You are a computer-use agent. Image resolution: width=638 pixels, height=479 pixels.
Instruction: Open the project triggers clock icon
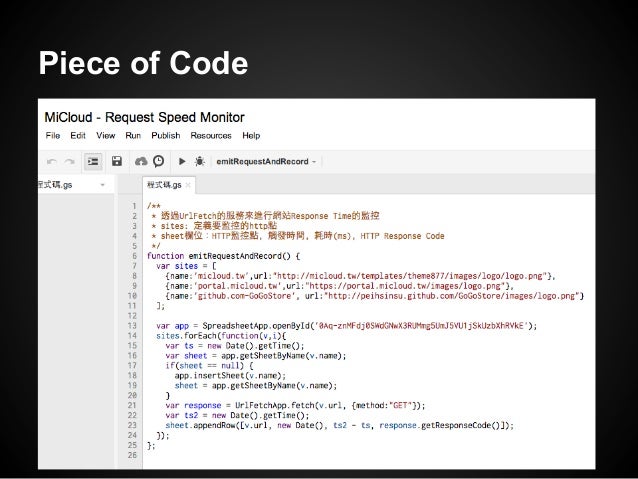(x=159, y=162)
